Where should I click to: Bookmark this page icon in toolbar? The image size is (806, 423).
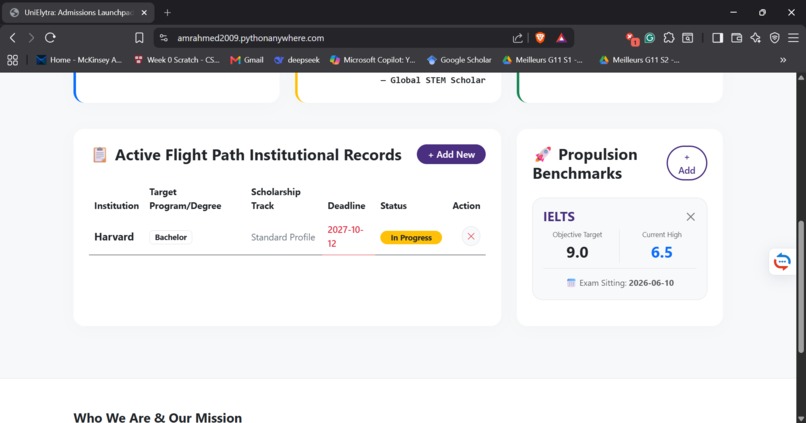pos(139,38)
